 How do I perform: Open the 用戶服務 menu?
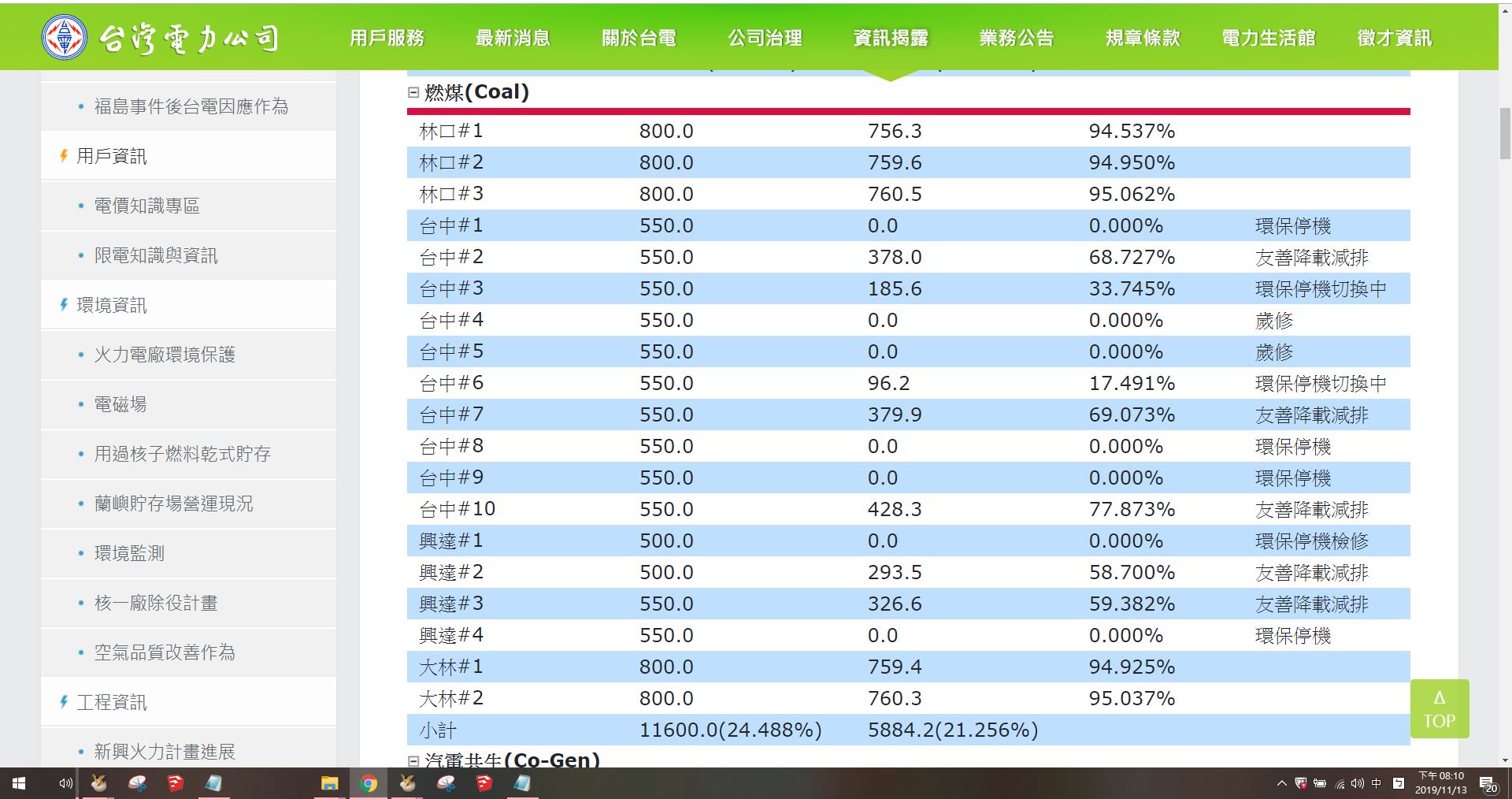tap(387, 38)
